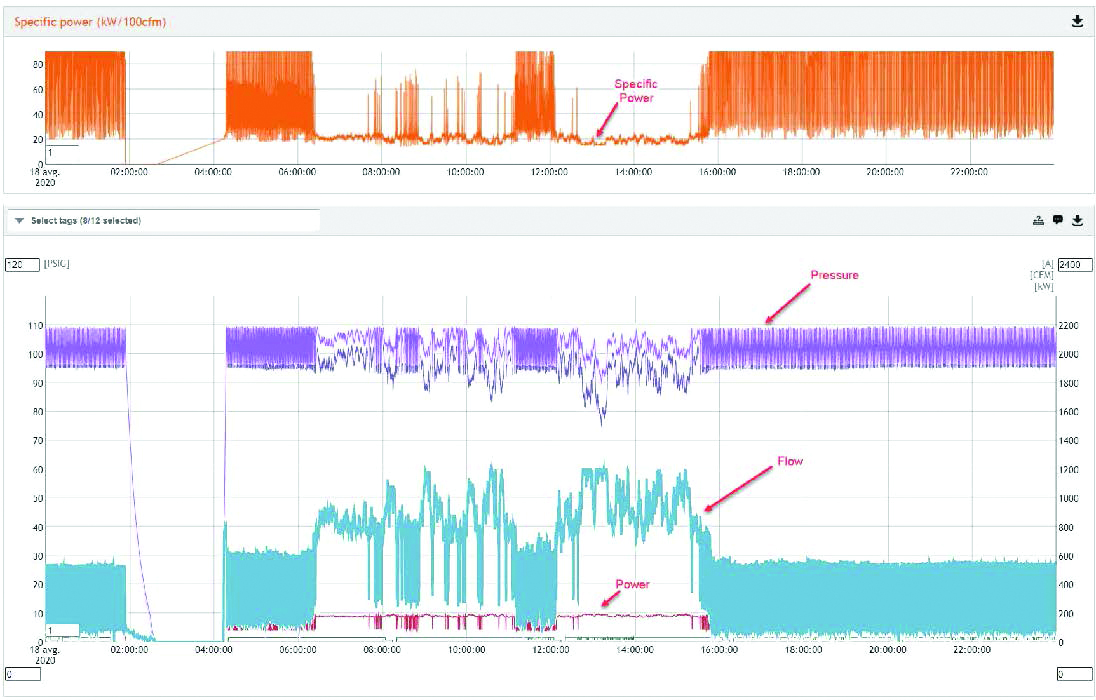
Task: Download the Specific power chart
Action: point(1077,22)
